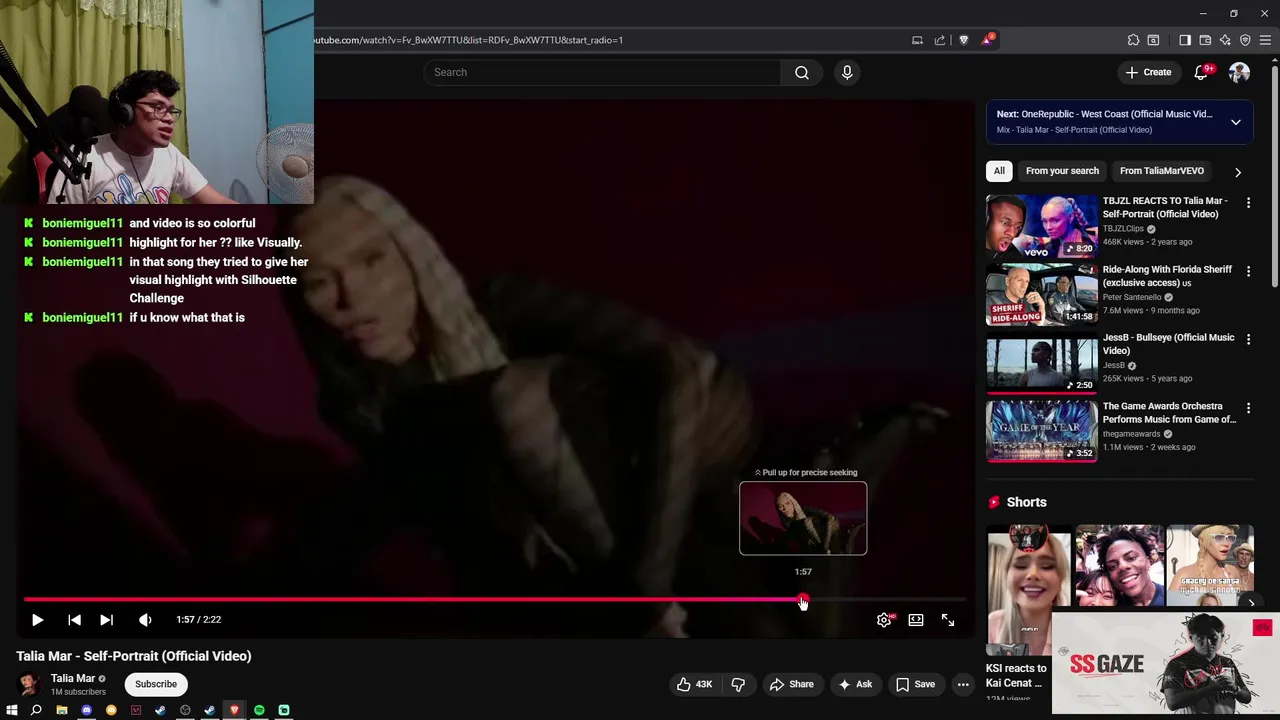Open options for Game Awards Orchestra video
Image resolution: width=1280 pixels, height=720 pixels.
[x=1248, y=408]
